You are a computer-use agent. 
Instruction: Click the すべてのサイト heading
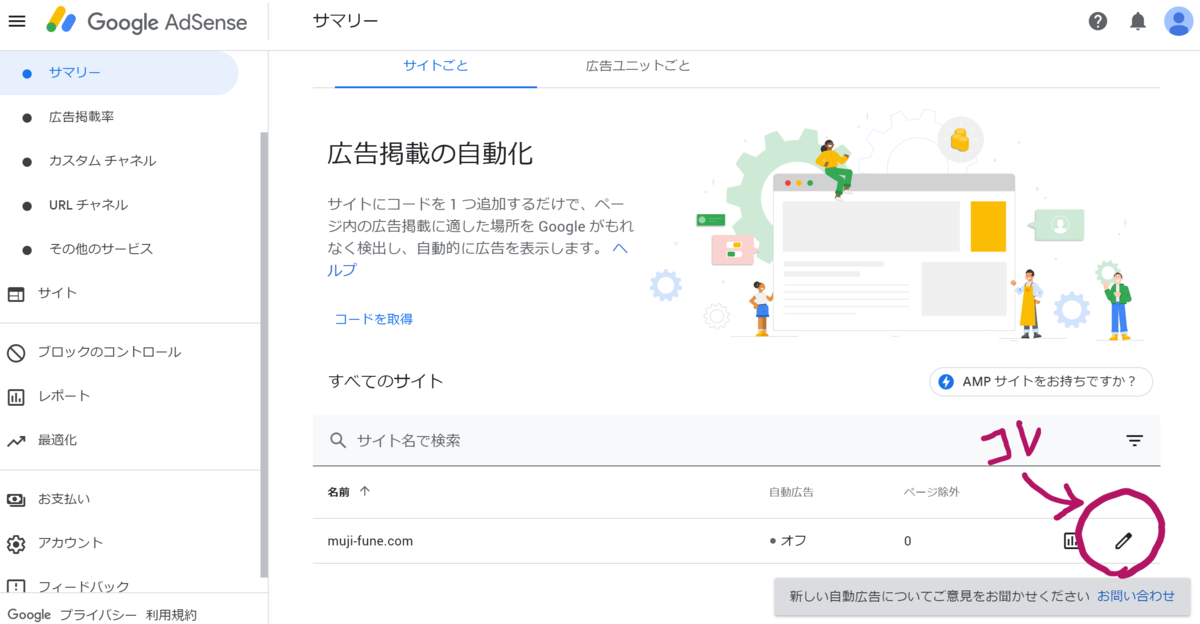click(386, 381)
